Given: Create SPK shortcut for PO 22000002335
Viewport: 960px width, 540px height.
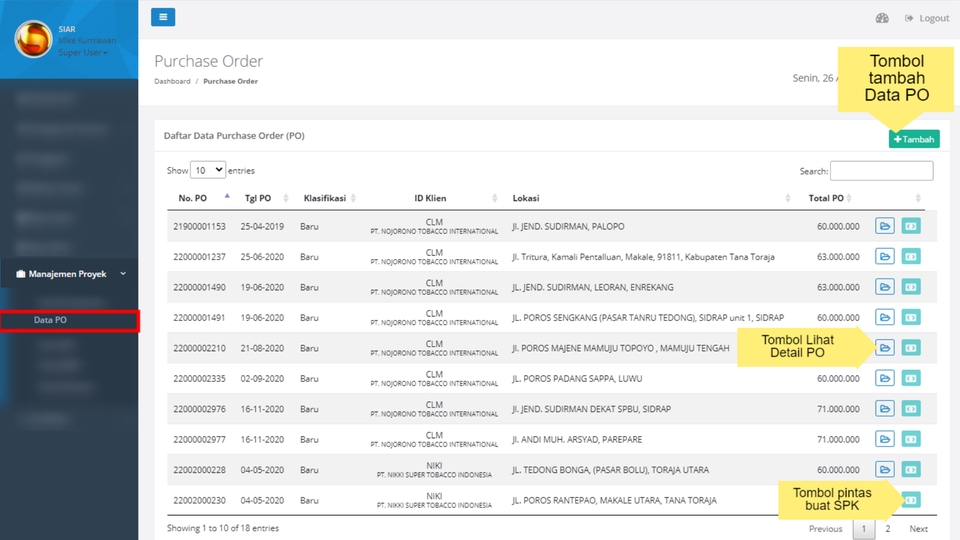Looking at the screenshot, I should click(x=911, y=378).
